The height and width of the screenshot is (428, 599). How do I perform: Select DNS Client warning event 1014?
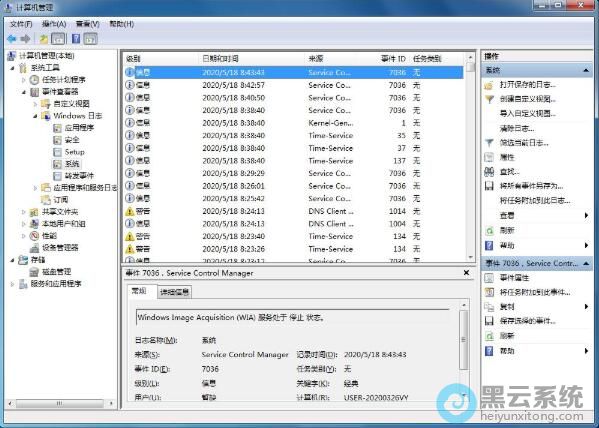pyautogui.click(x=294, y=211)
